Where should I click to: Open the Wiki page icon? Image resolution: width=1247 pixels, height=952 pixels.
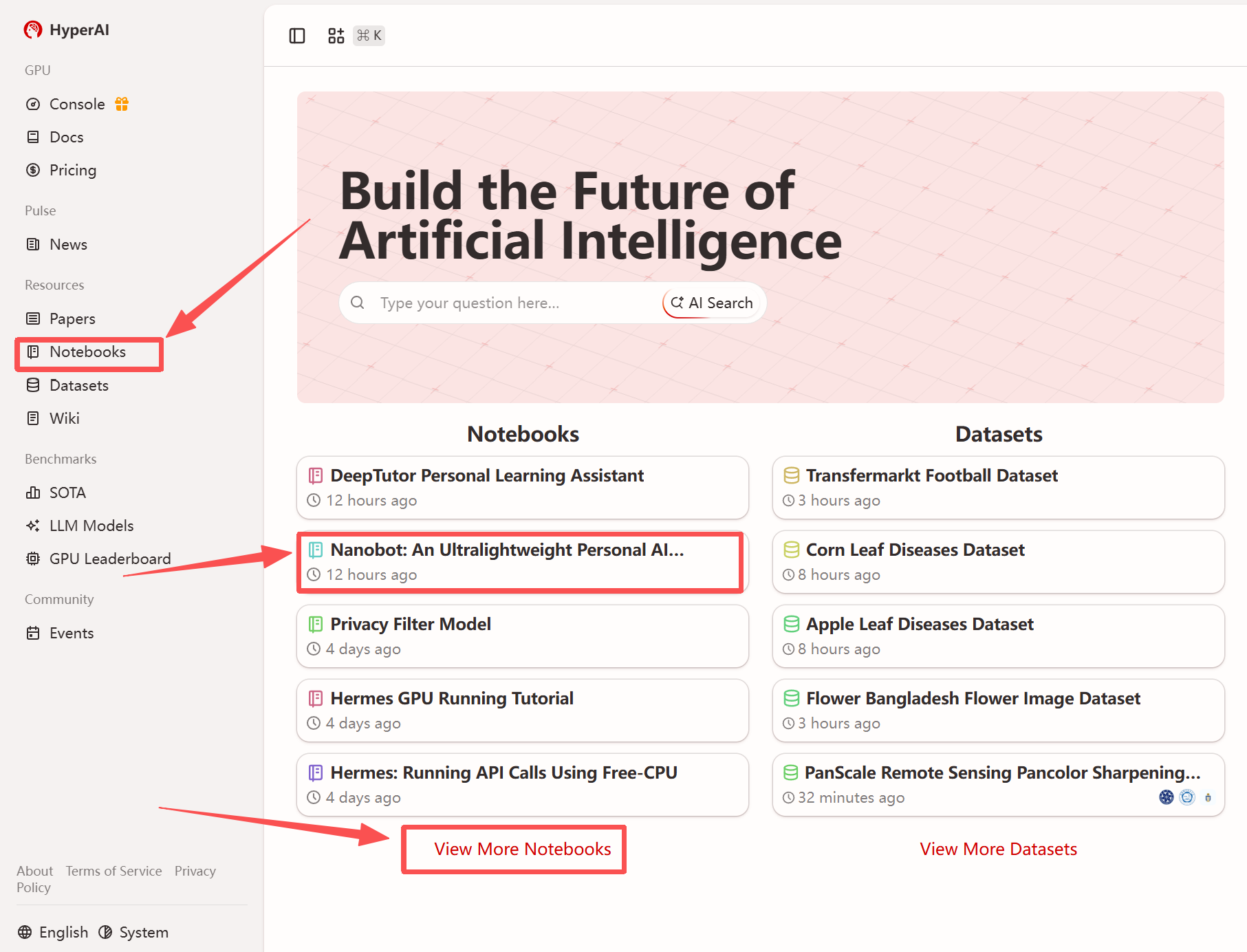[x=33, y=418]
